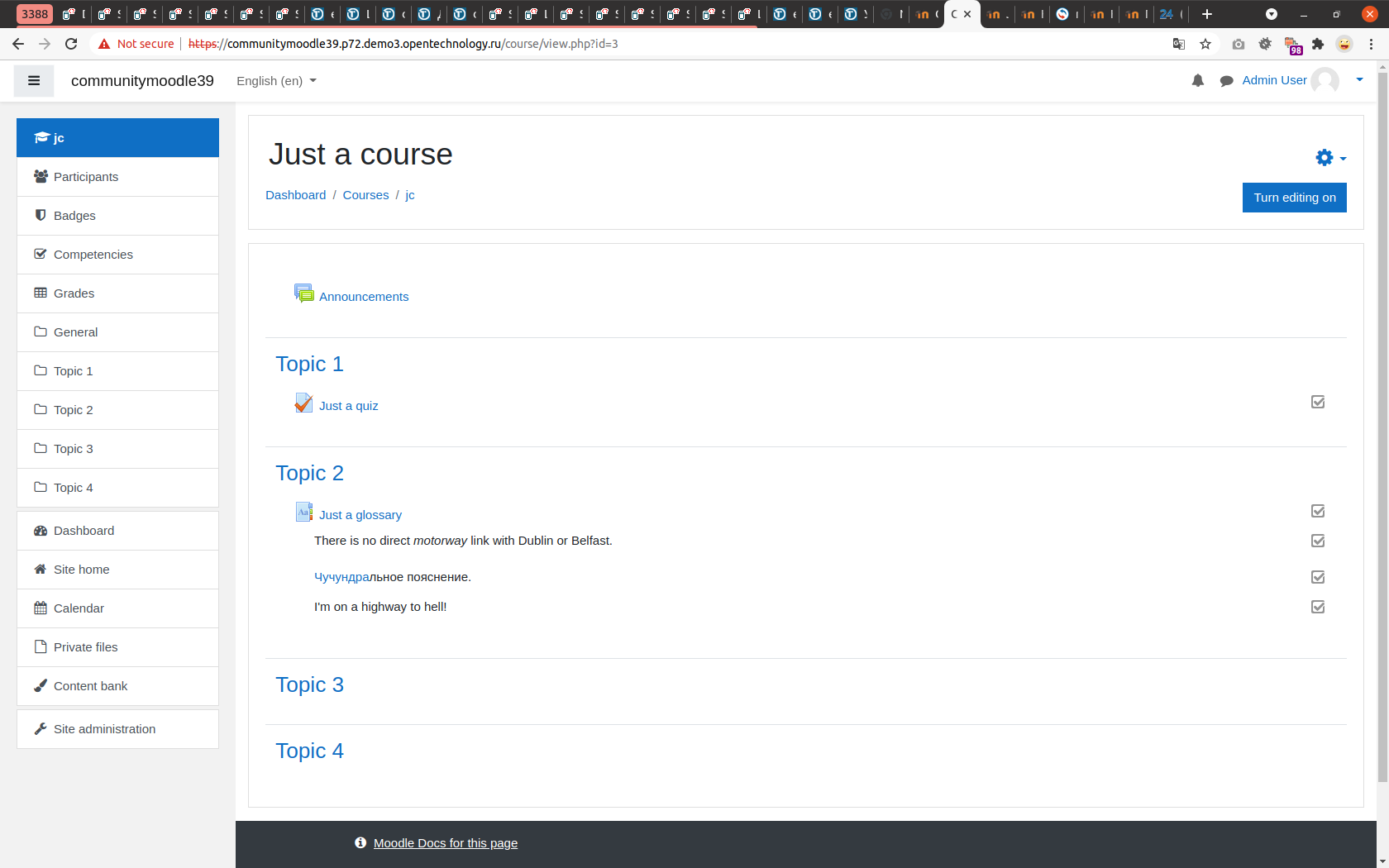Go to Courses in the breadcrumb
This screenshot has width=1389, height=868.
[x=365, y=195]
